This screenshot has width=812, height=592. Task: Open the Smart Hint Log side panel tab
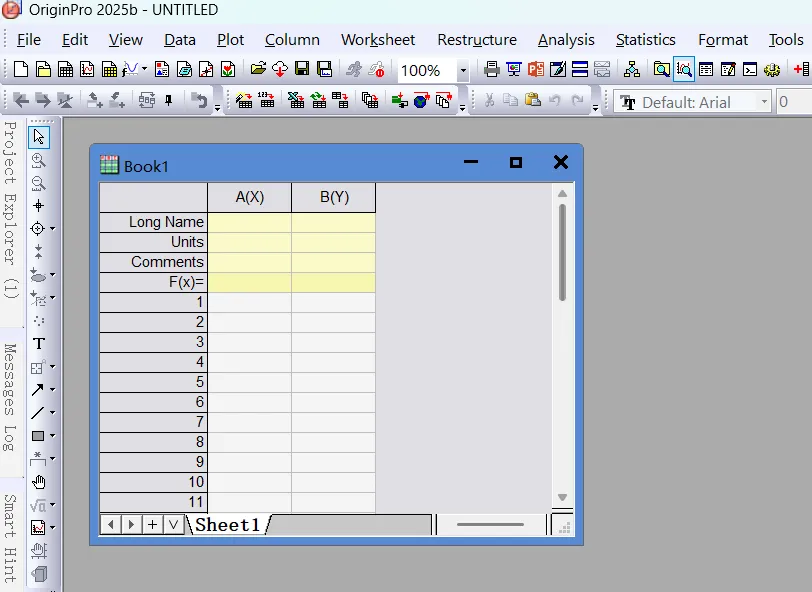(10, 539)
